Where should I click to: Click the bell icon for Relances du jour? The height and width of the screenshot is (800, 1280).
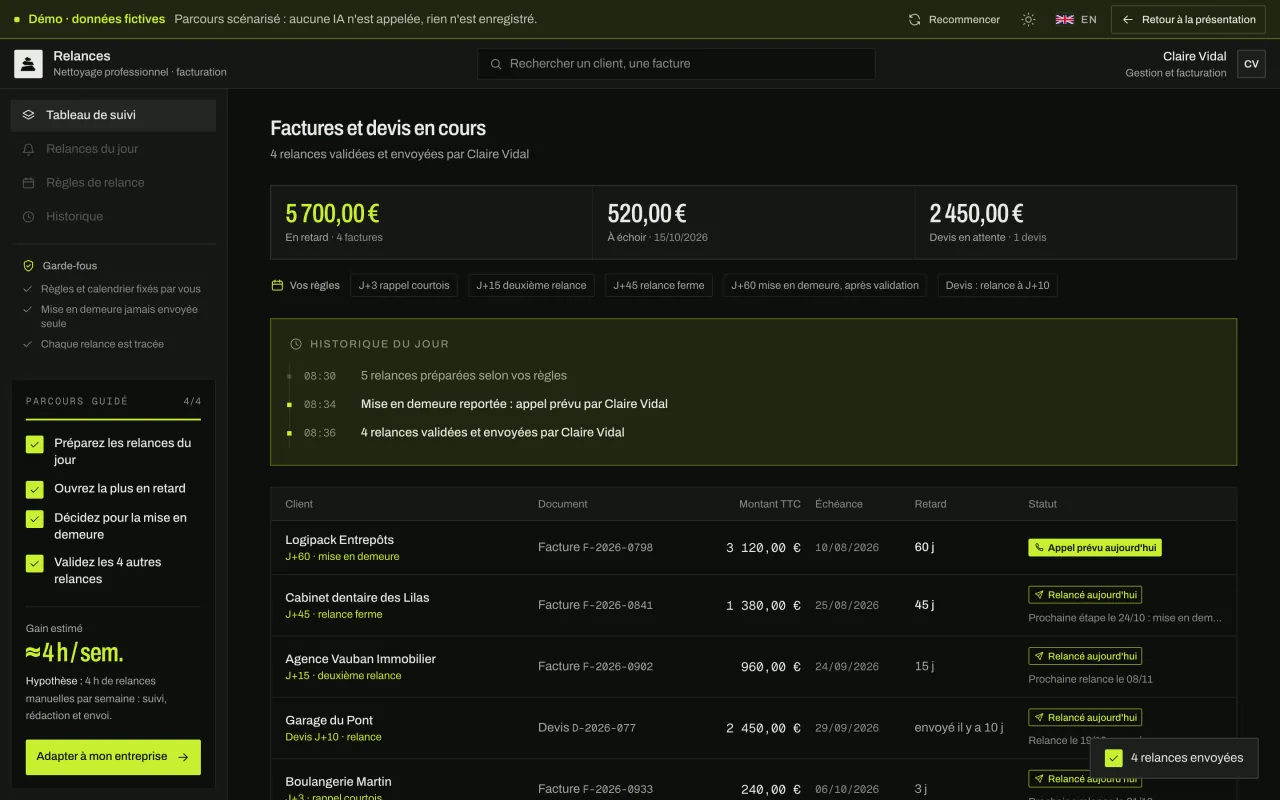point(28,149)
